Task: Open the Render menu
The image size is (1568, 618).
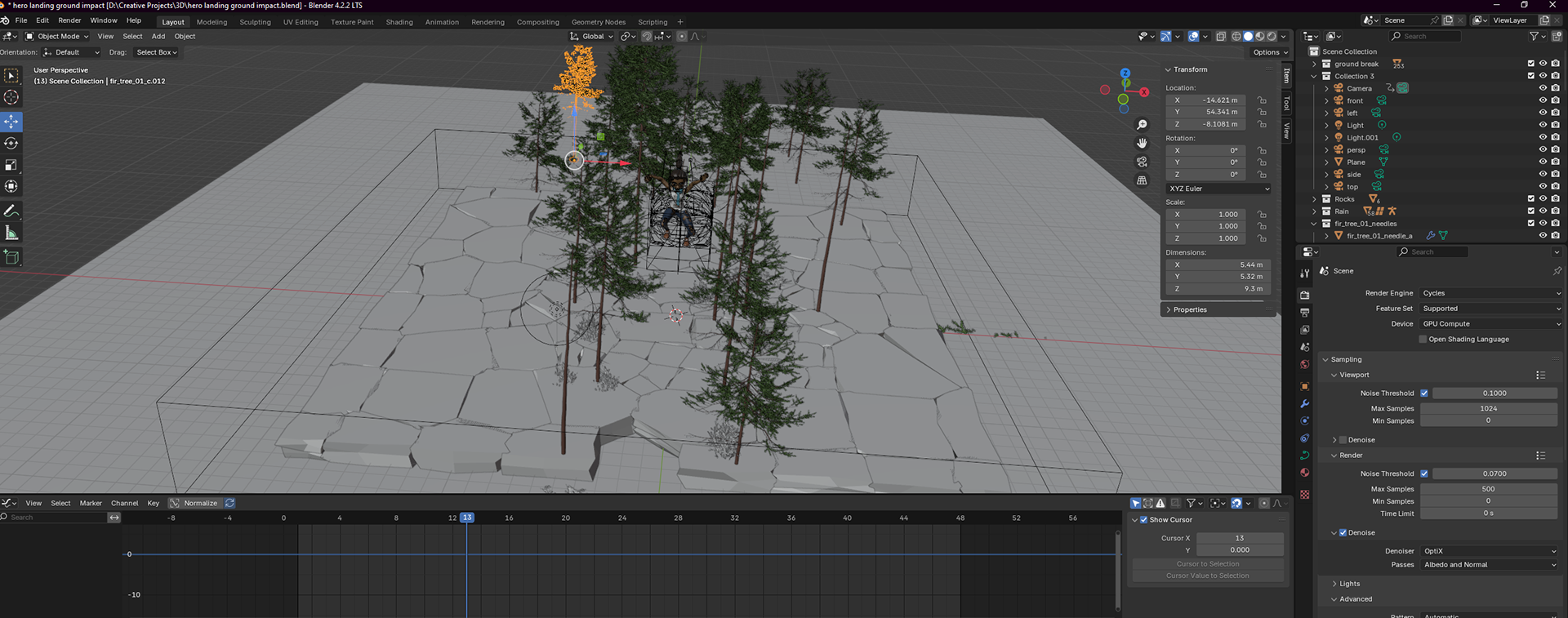Action: [x=69, y=20]
